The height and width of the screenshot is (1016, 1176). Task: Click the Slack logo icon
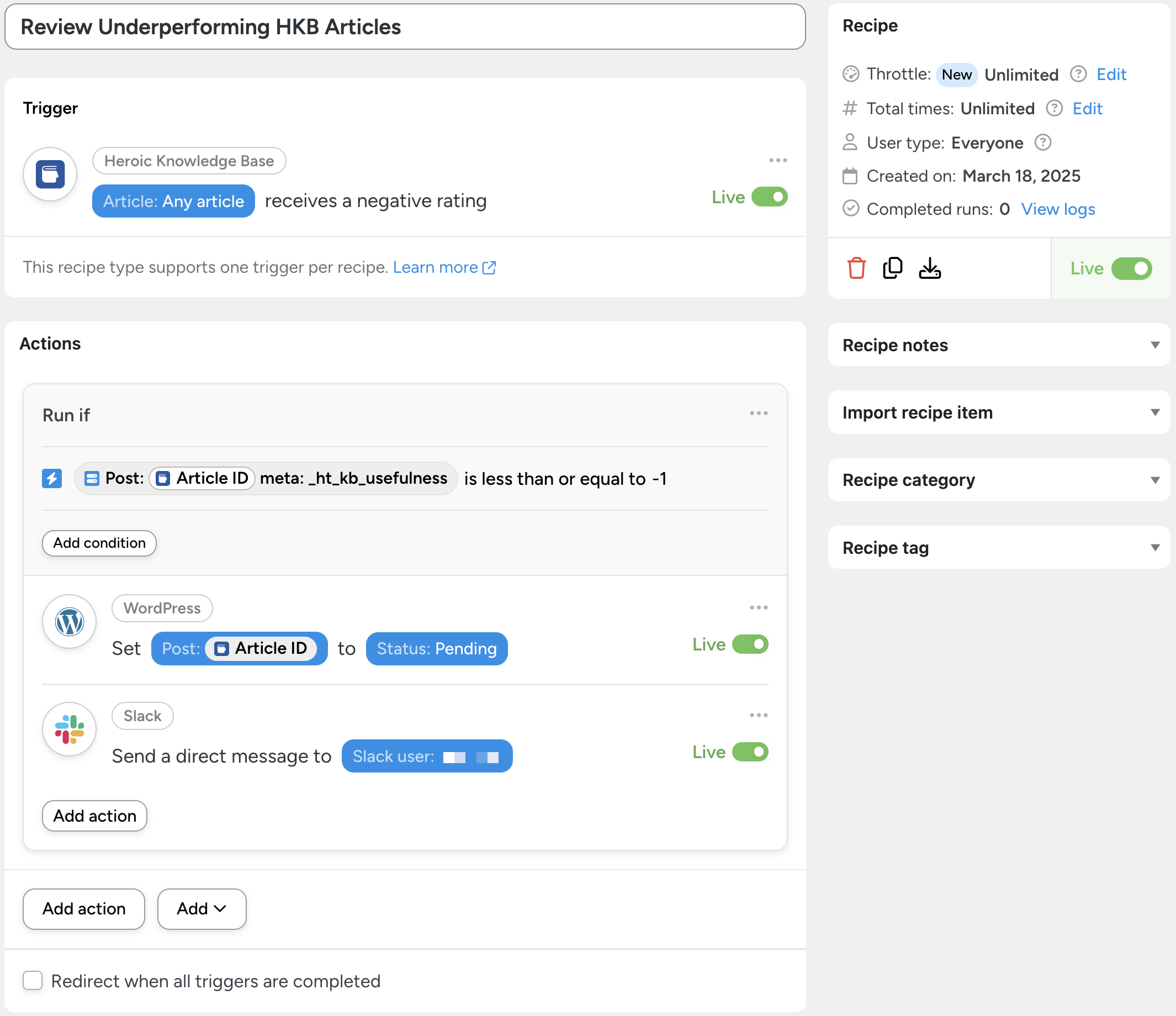click(69, 729)
